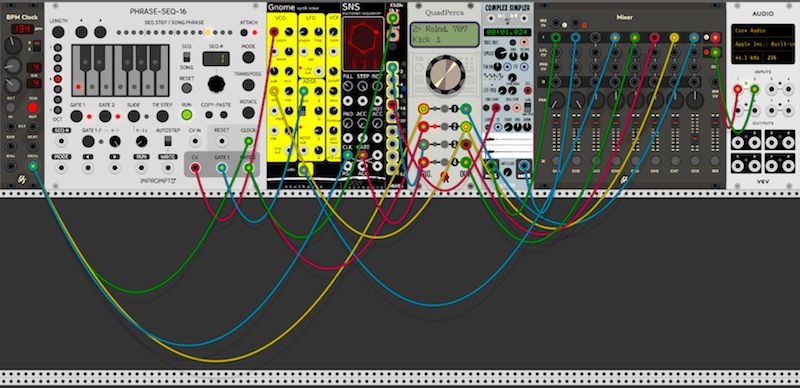Screen dimensions: 800x388
Task: Click QuadPercs channel 1 trigger input jack
Action: pos(423,109)
